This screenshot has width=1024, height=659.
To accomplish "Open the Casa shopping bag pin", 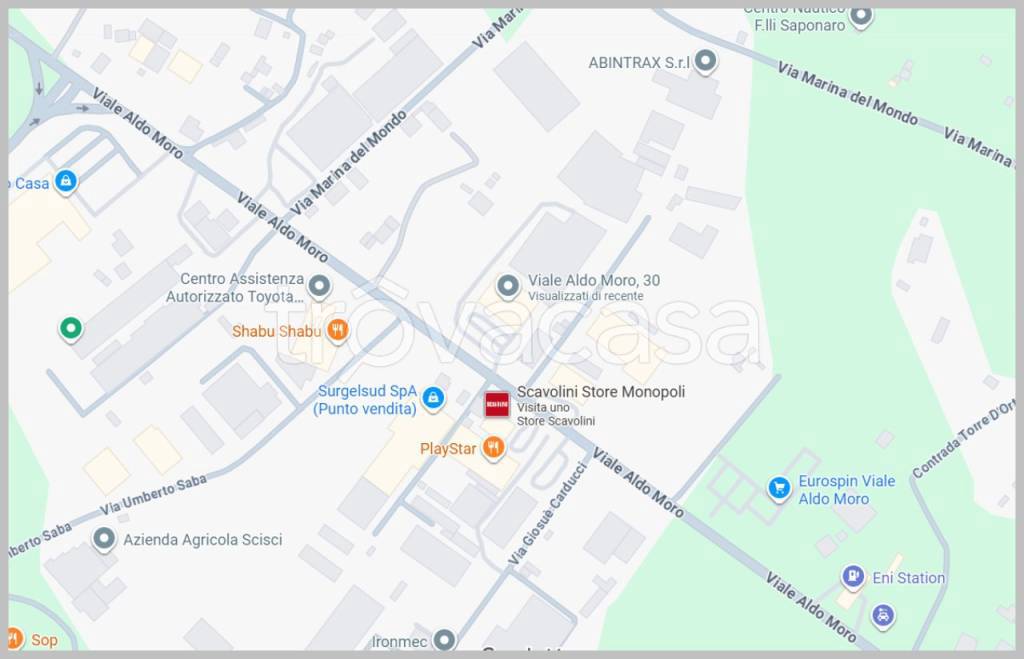I will pos(65,181).
